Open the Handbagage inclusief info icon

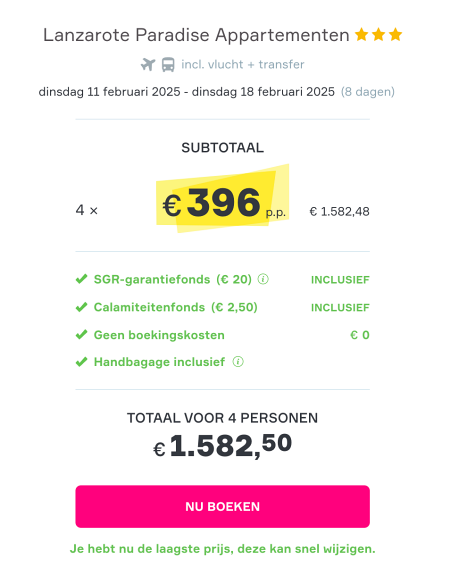pos(238,361)
